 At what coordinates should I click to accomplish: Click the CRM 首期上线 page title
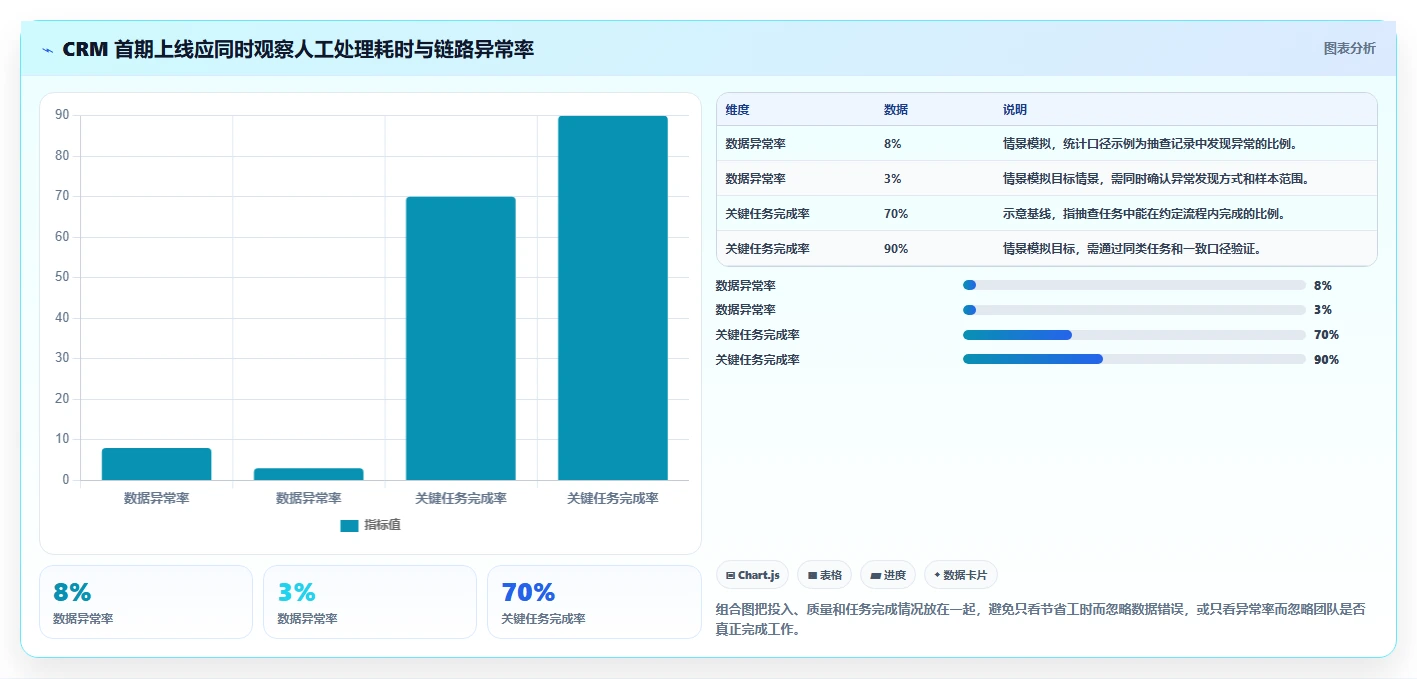pyautogui.click(x=298, y=49)
